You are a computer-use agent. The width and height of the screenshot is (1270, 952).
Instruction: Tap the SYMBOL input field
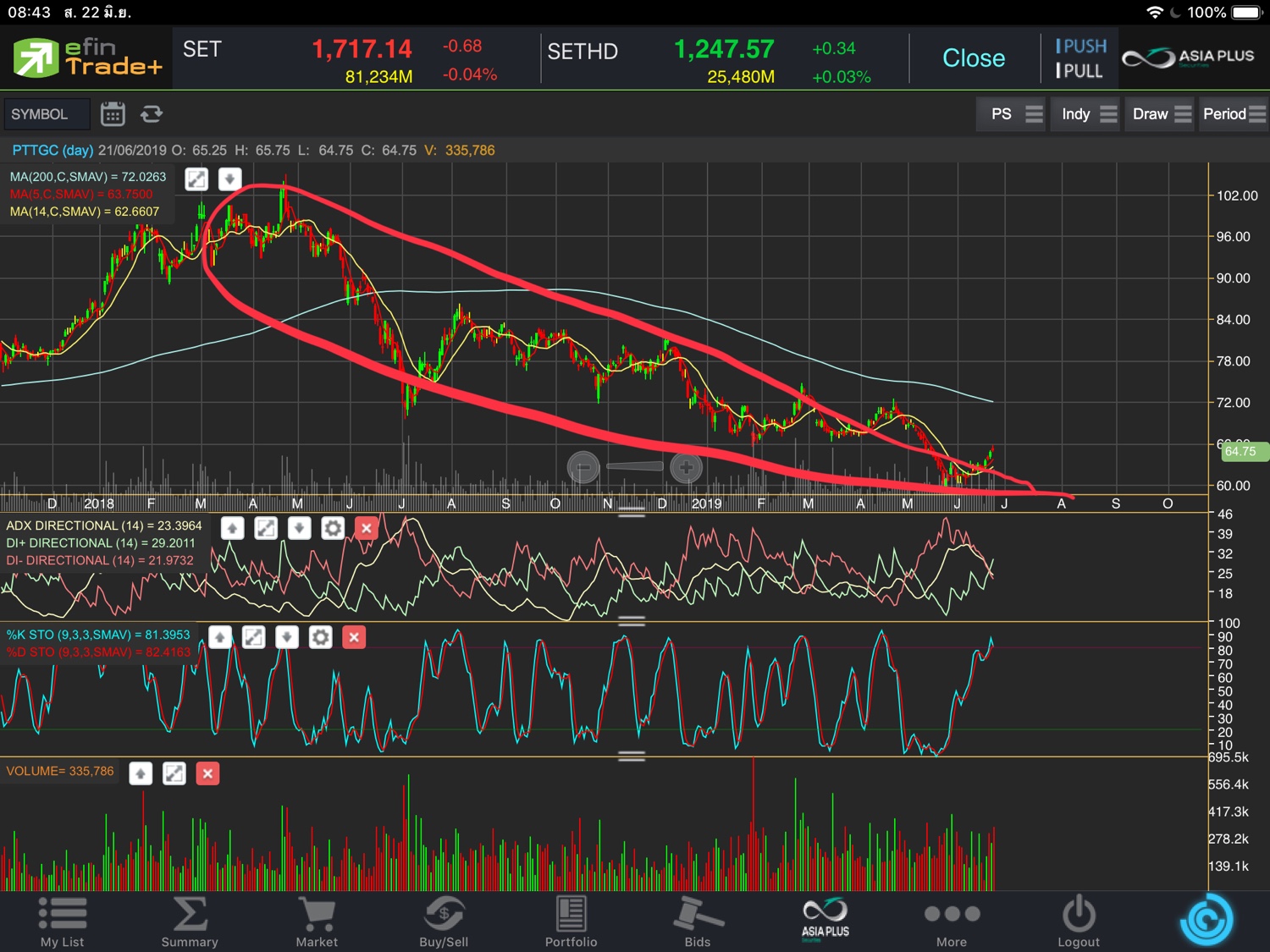(47, 114)
